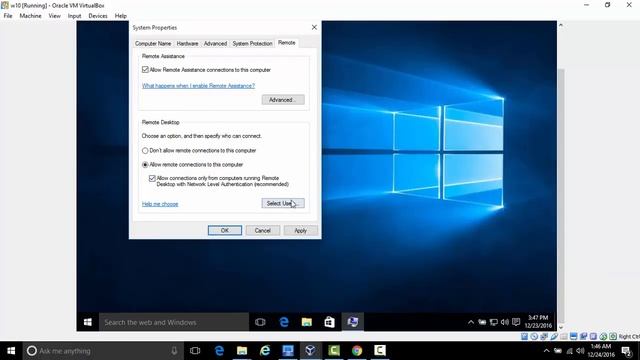Click Cortana microphone icon
The width and height of the screenshot is (640, 360).
[x=174, y=351]
